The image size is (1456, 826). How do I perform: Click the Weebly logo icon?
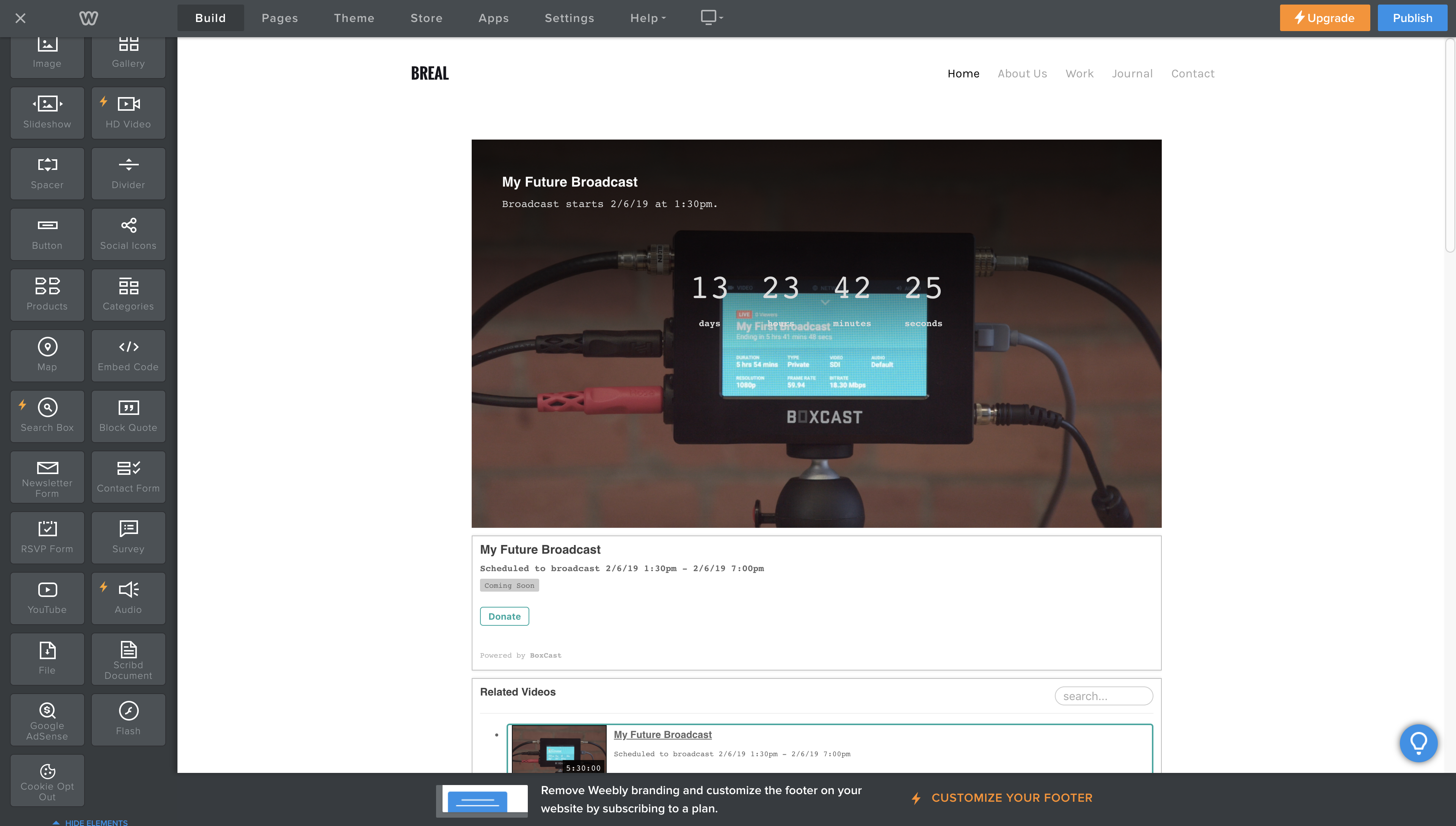click(x=88, y=18)
